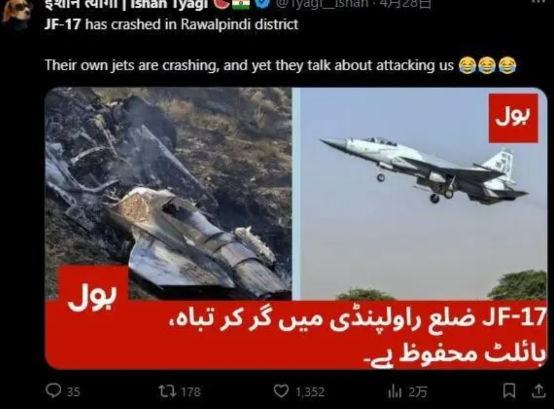Open the poster's dog profile avatar
This screenshot has width=554, height=409.
click(15, 11)
